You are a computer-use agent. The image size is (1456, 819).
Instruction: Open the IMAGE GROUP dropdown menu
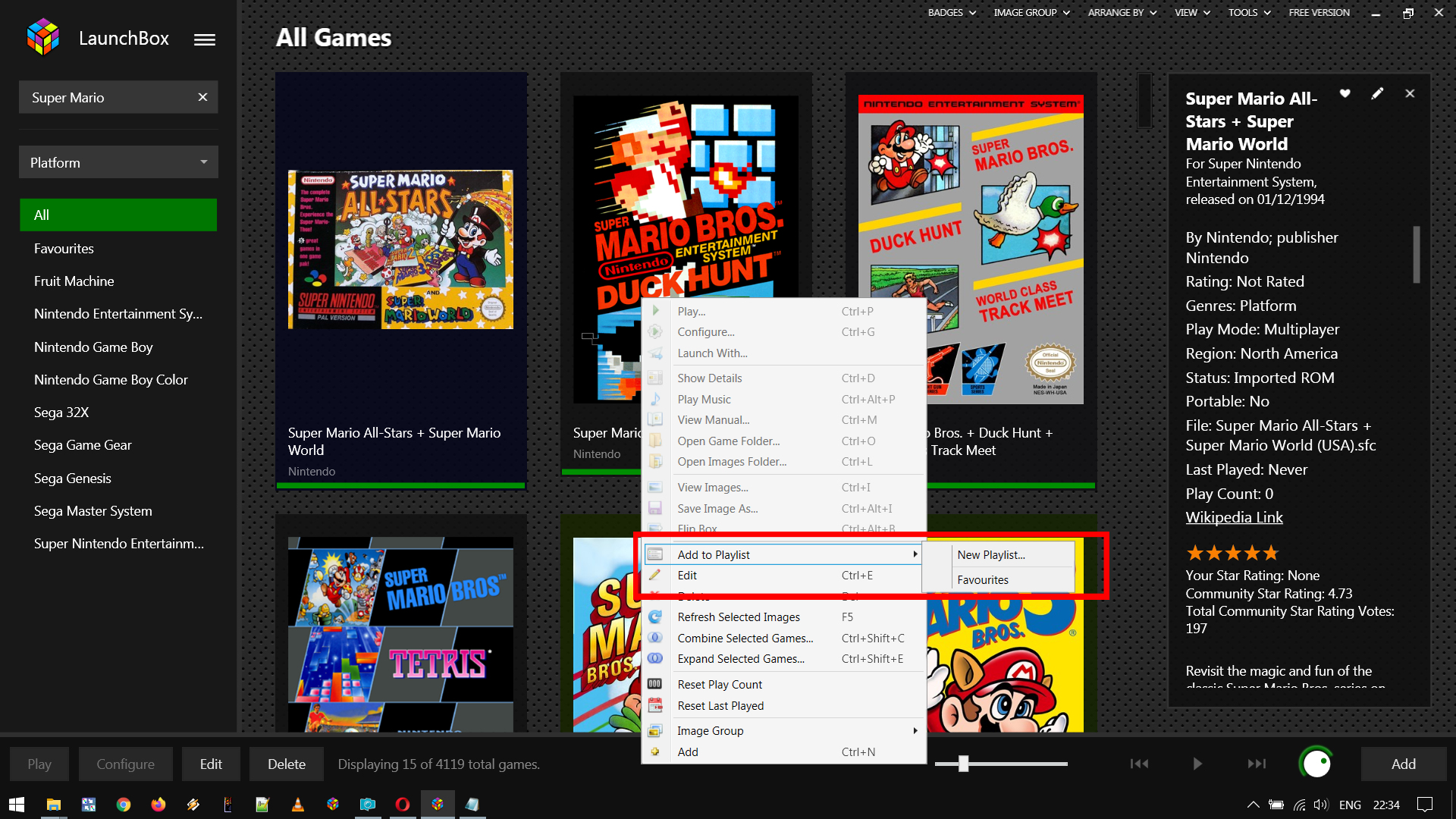click(1031, 12)
